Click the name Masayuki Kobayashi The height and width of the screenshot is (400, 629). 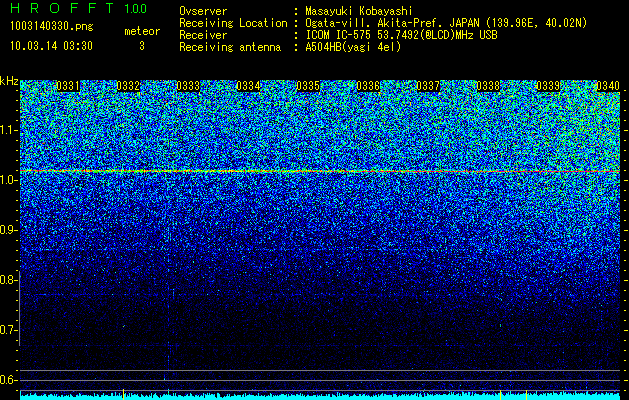coord(359,11)
